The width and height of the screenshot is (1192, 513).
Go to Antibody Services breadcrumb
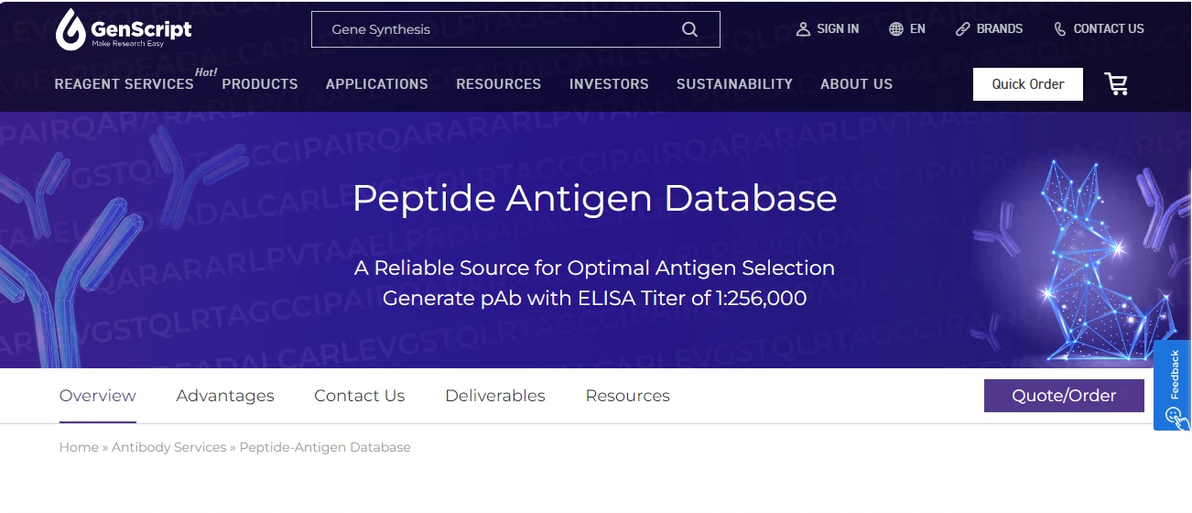click(169, 447)
